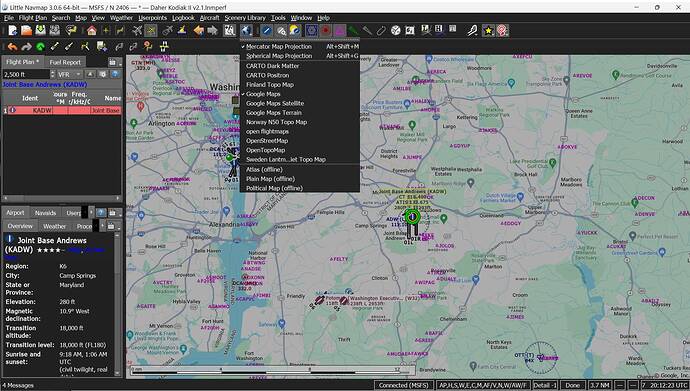Click the orange undo arrow icon

click(x=12, y=46)
